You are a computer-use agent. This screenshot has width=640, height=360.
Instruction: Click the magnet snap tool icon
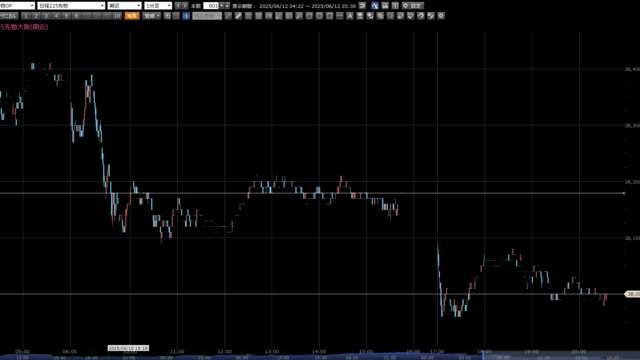click(x=420, y=16)
